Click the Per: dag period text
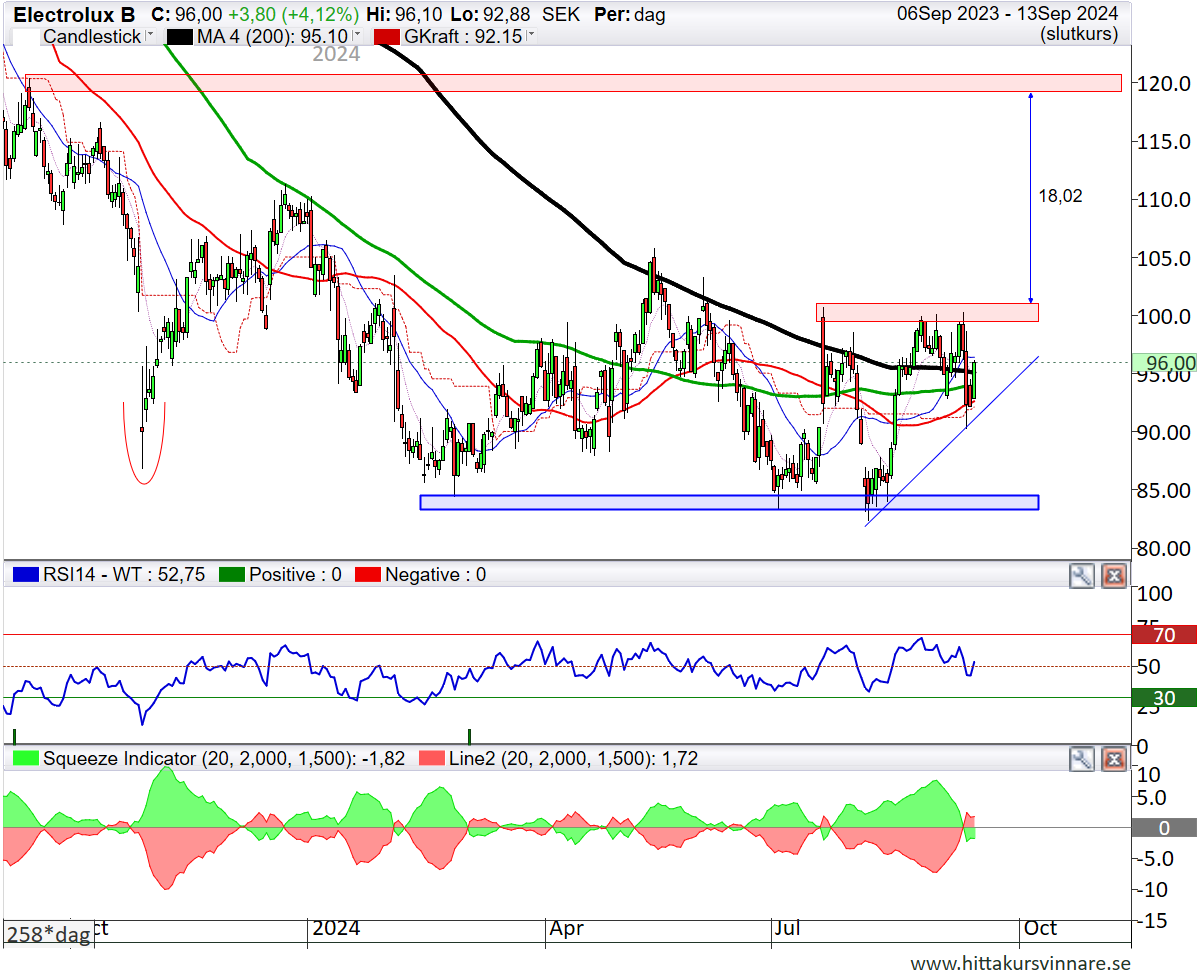 [x=629, y=14]
